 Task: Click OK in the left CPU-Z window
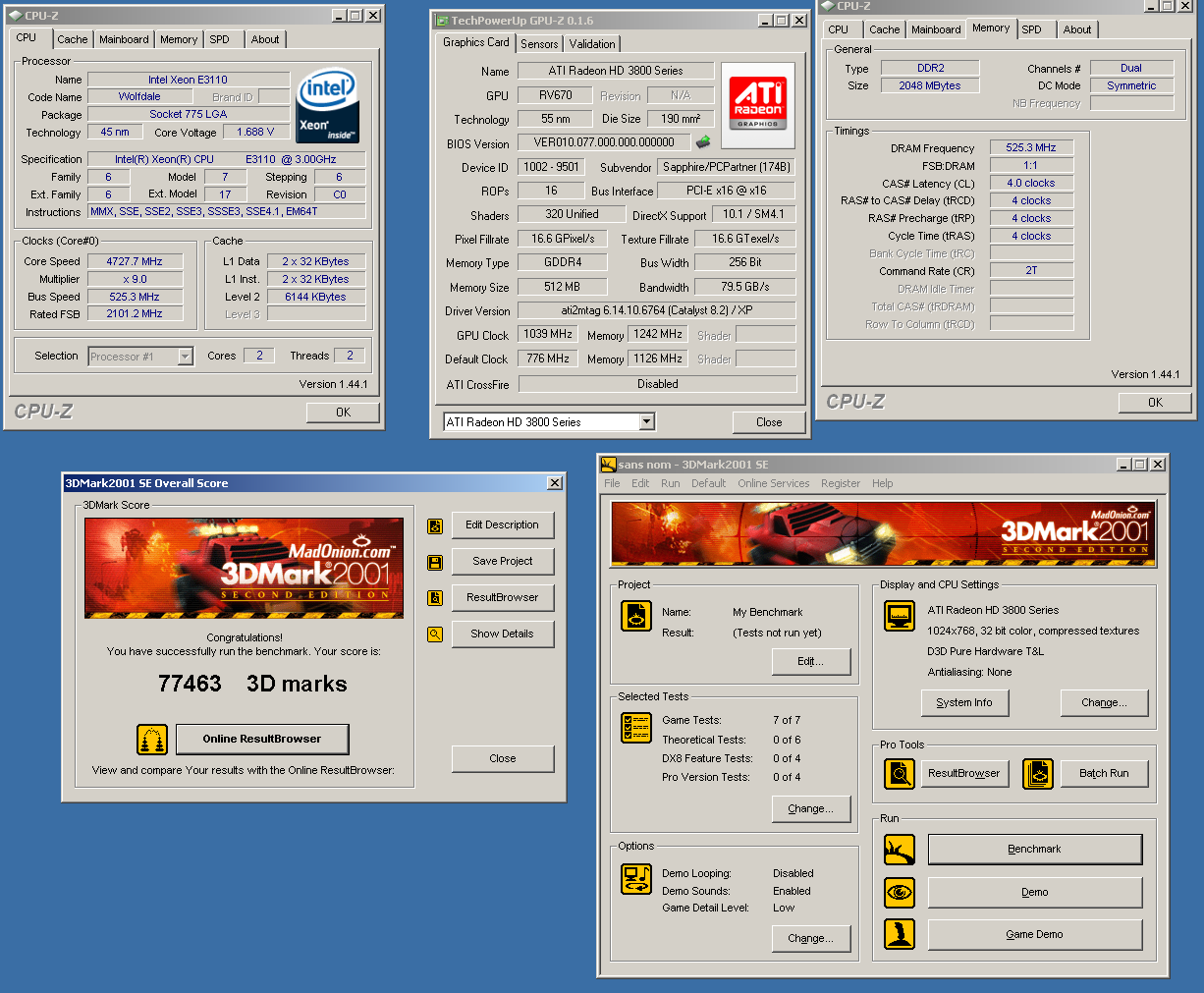343,413
